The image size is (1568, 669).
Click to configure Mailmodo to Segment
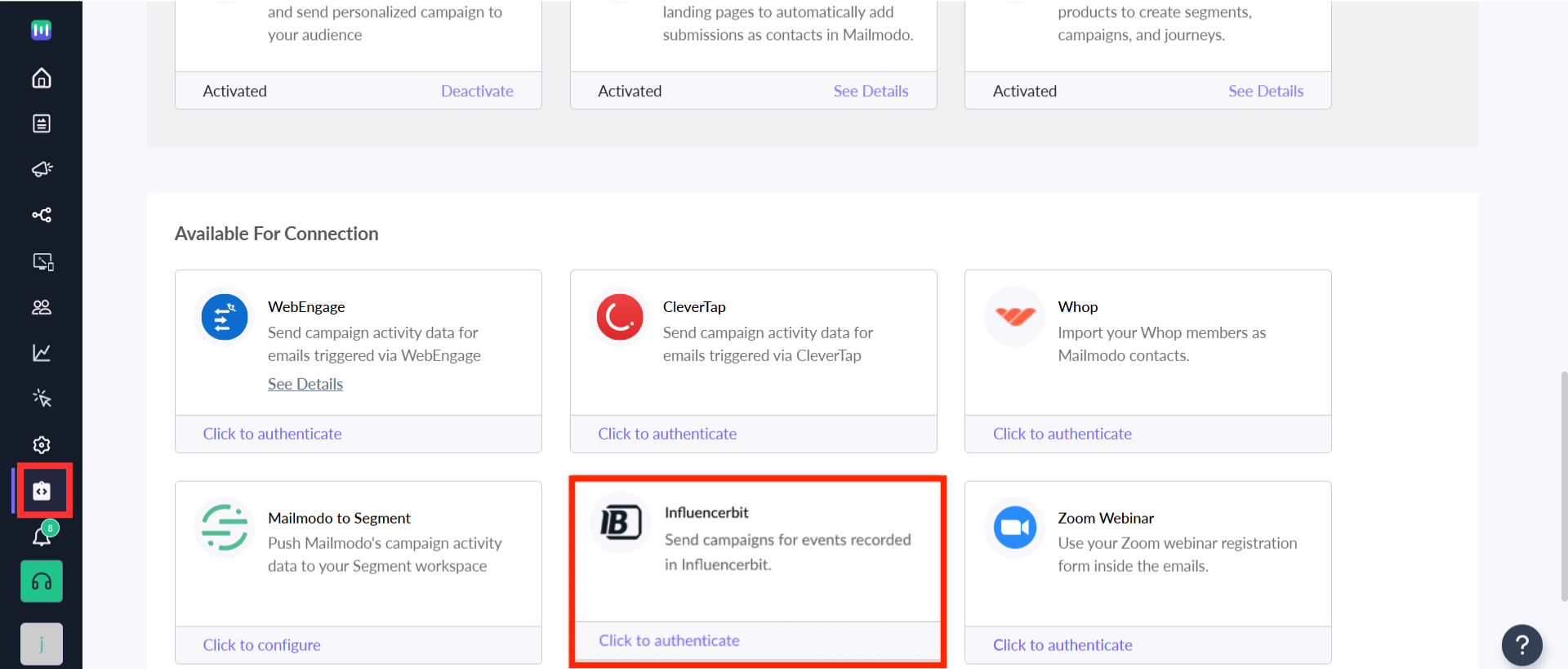pyautogui.click(x=261, y=645)
